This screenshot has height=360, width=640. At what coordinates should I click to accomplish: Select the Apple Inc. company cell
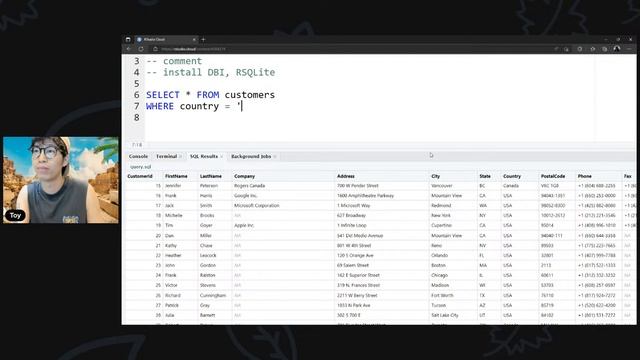244,225
